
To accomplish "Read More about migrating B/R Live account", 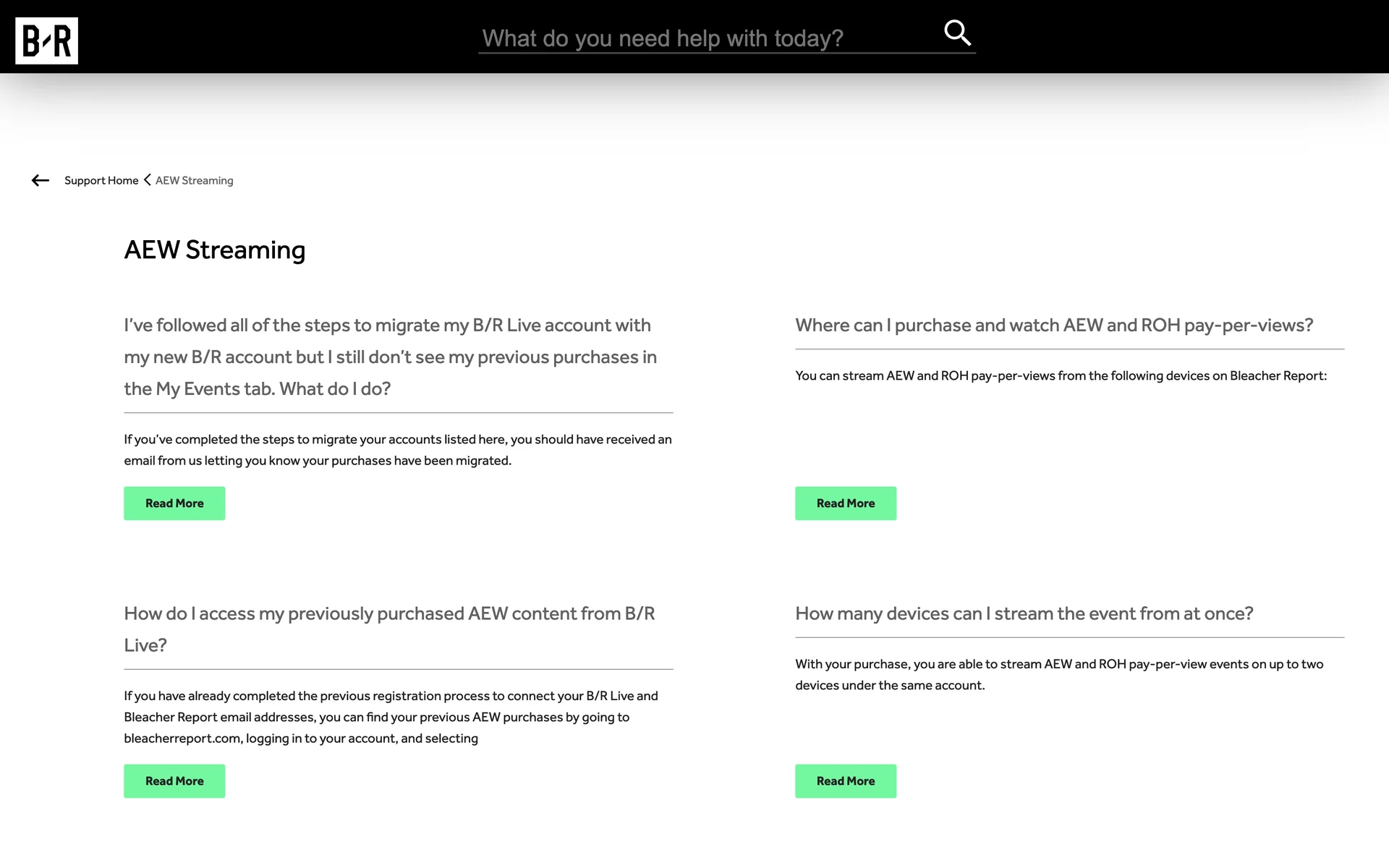I will (x=174, y=503).
